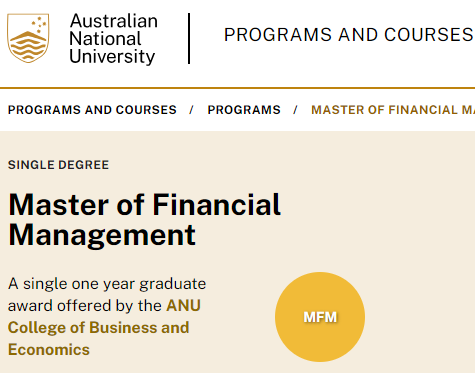
Task: Open the Australian National University wordmark
Action: (113, 39)
